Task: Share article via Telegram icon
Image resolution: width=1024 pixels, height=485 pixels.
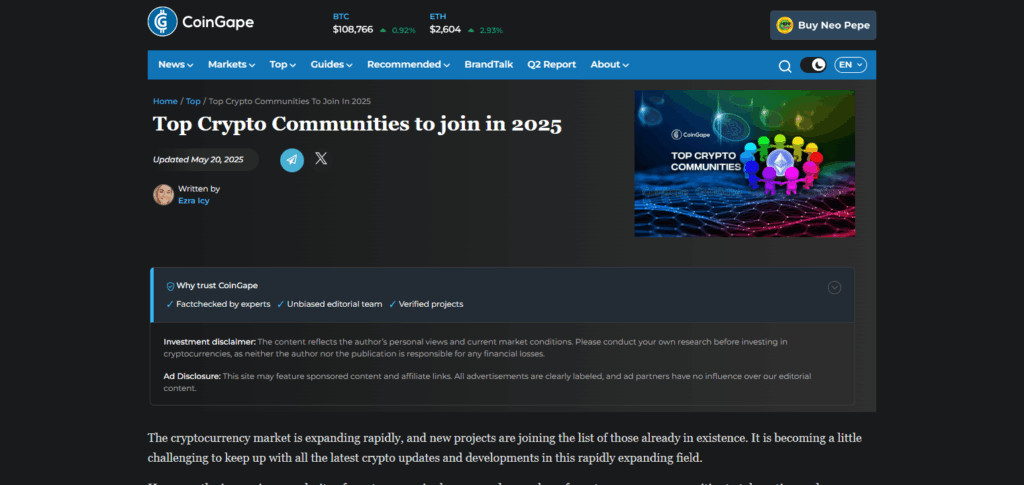Action: 292,159
